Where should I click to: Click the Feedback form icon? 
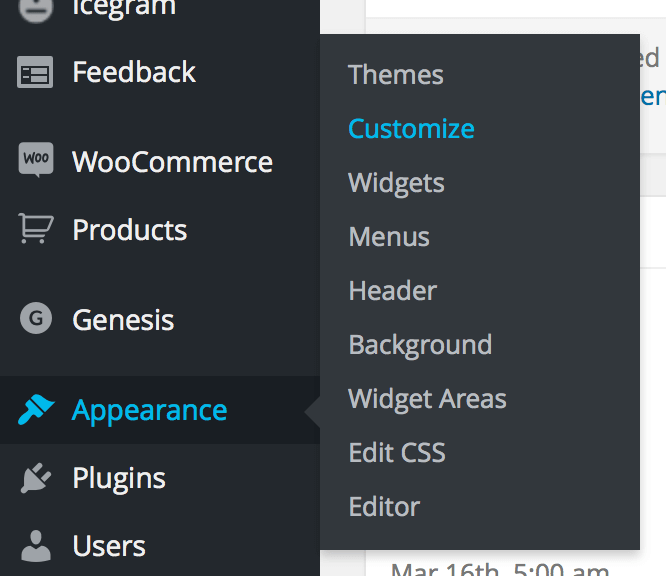point(35,72)
